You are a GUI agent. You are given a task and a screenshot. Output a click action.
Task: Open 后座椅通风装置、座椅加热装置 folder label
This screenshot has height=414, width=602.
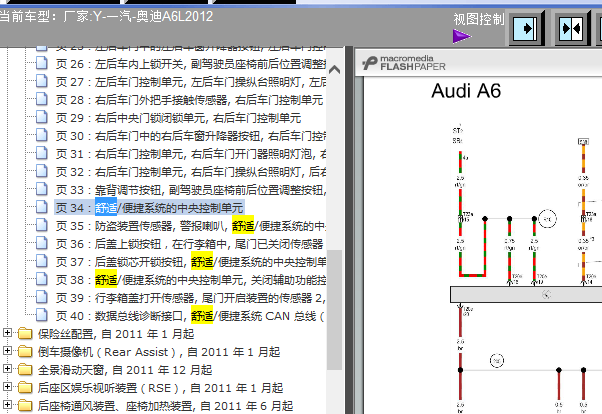click(x=165, y=406)
